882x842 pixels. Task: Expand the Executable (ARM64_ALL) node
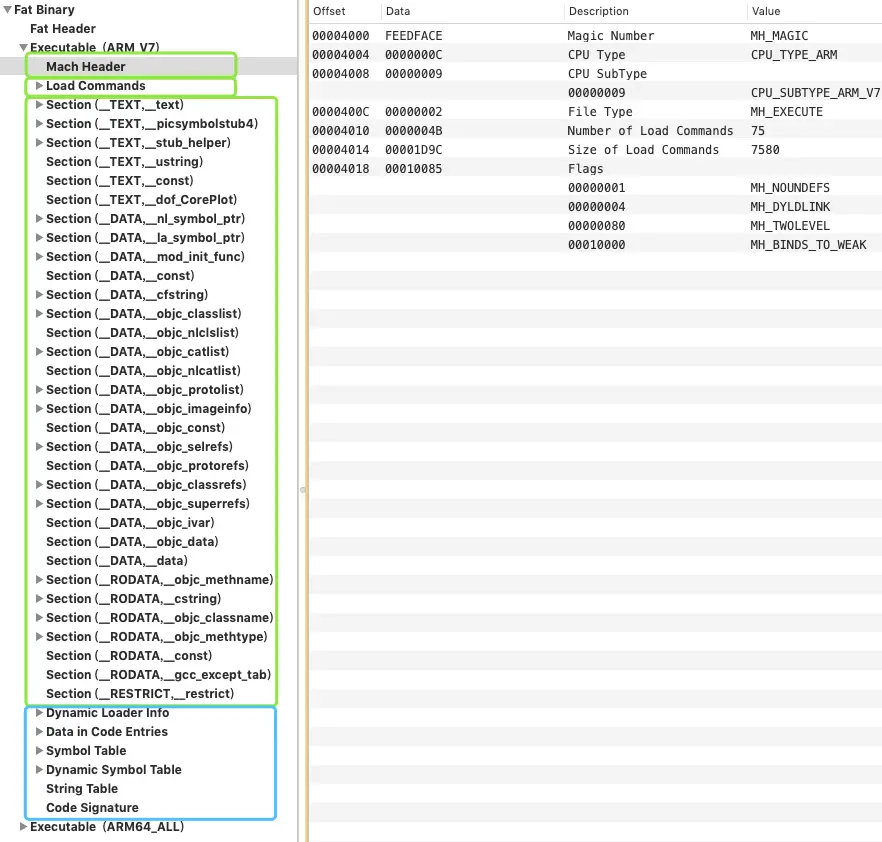coord(24,827)
